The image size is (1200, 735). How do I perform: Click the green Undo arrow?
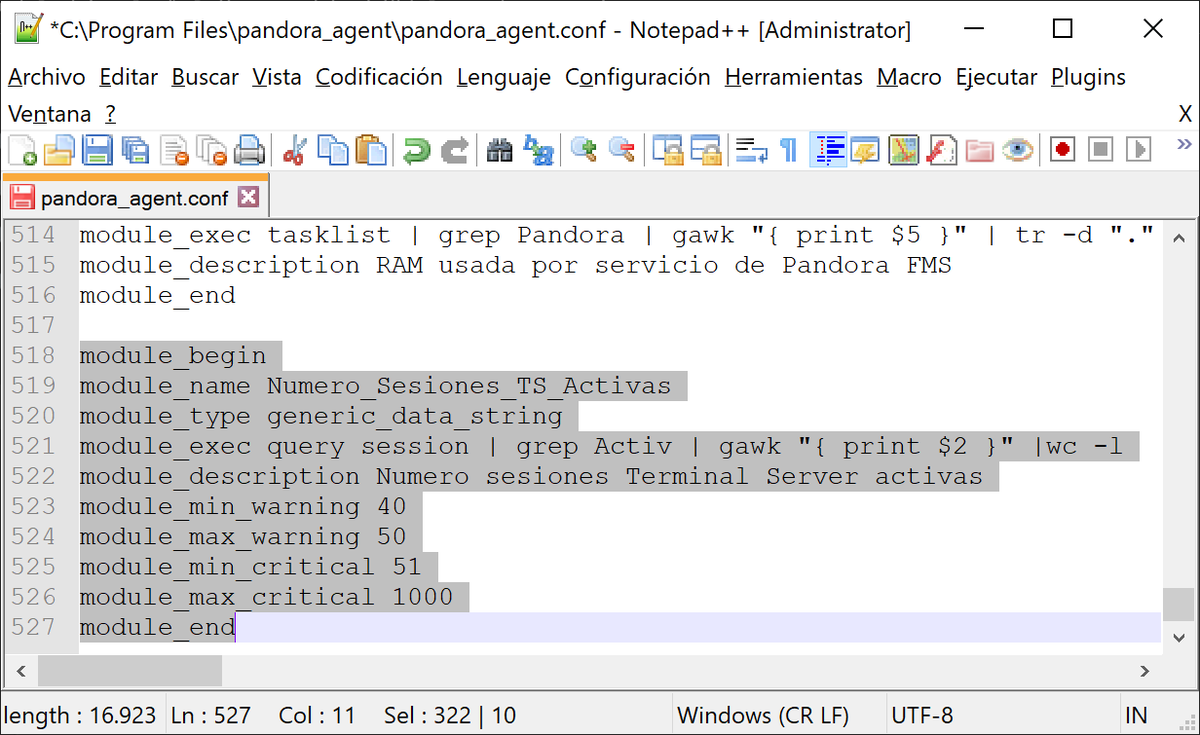point(416,150)
